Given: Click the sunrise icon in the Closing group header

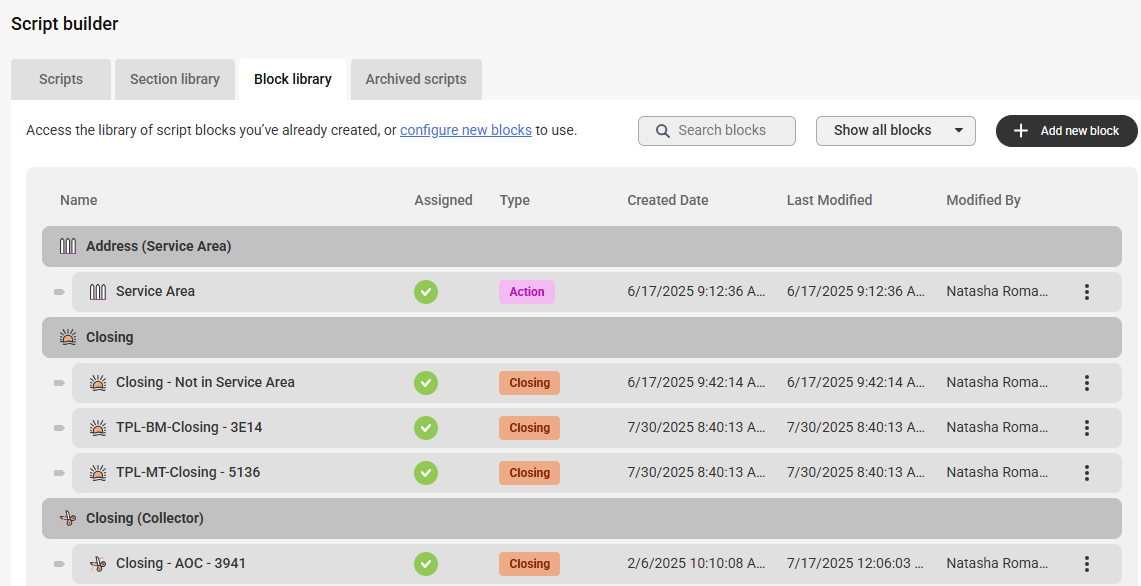Looking at the screenshot, I should [68, 337].
